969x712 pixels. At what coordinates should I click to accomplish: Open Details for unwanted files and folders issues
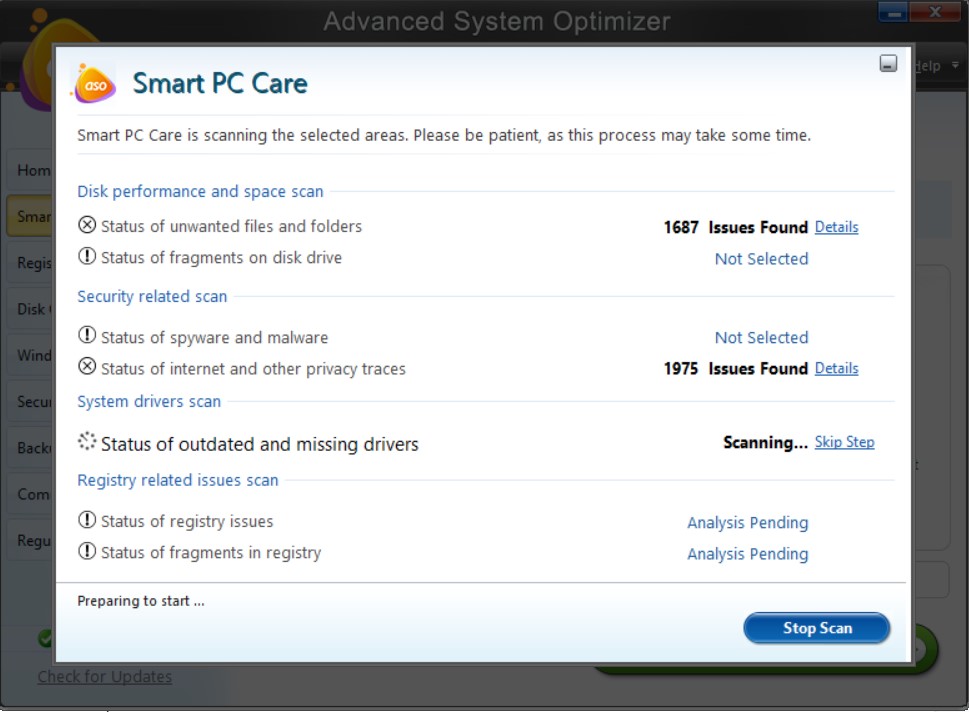coord(836,227)
